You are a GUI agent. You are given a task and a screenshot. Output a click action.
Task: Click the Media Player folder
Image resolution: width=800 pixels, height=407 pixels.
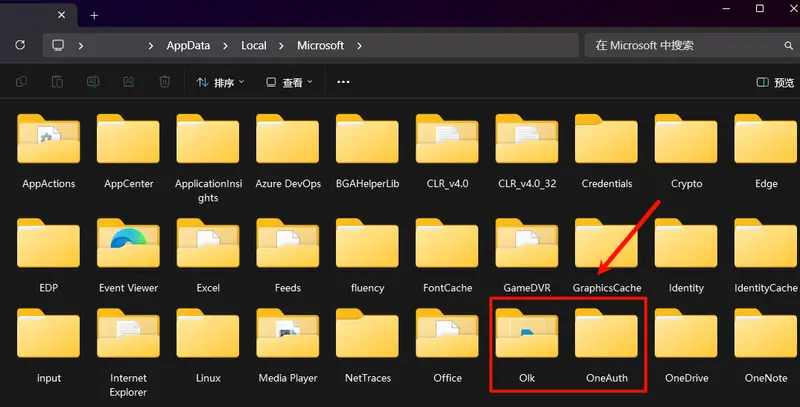click(x=288, y=346)
